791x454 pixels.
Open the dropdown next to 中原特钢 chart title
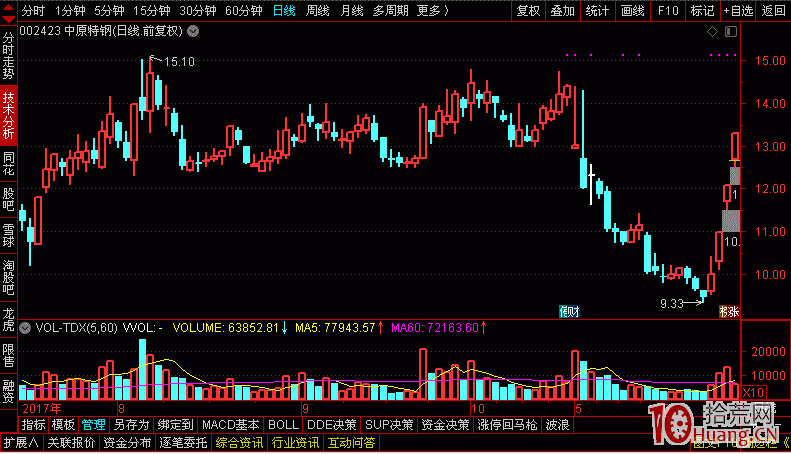(193, 31)
